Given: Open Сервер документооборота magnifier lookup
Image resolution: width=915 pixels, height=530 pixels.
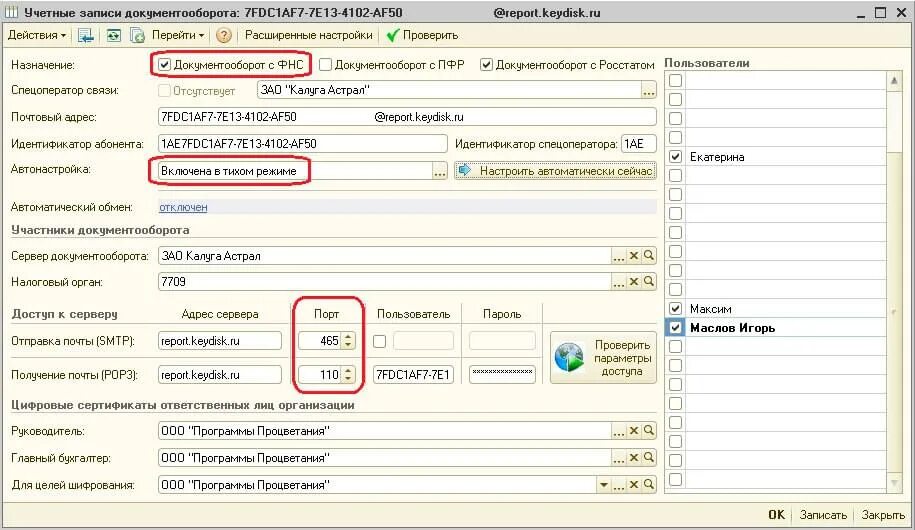Looking at the screenshot, I should [x=648, y=256].
